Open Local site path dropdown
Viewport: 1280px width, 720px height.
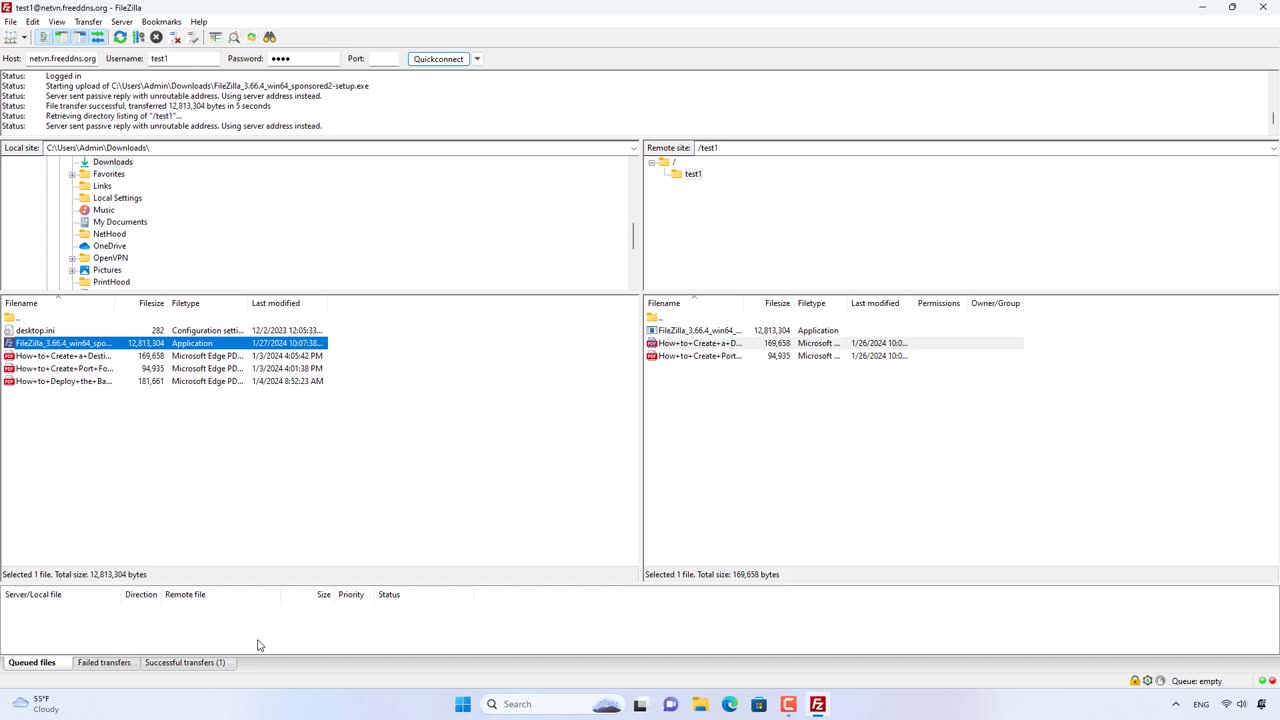[x=633, y=148]
